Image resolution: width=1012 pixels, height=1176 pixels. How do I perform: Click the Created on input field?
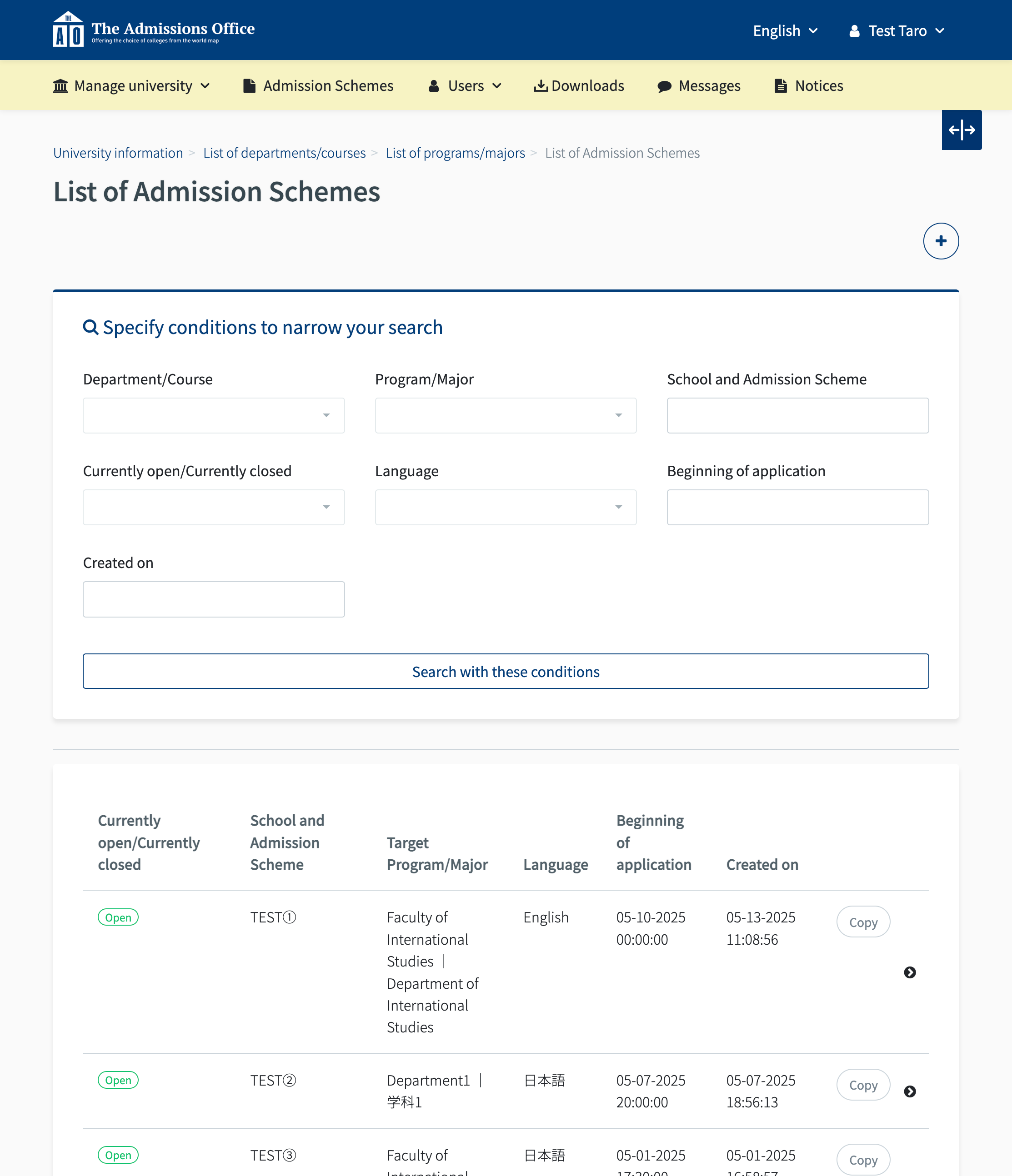coord(214,599)
